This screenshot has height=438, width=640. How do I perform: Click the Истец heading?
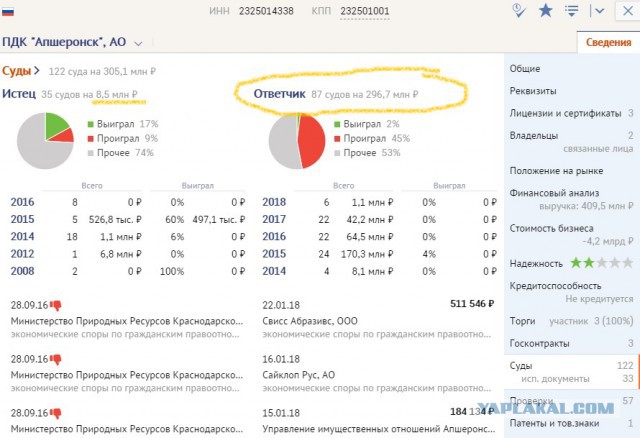point(19,94)
